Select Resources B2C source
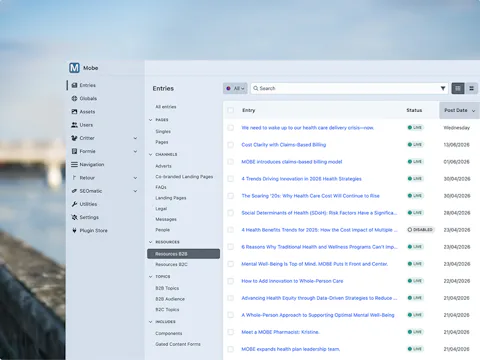Viewport: 480px width, 360px height. 171,264
